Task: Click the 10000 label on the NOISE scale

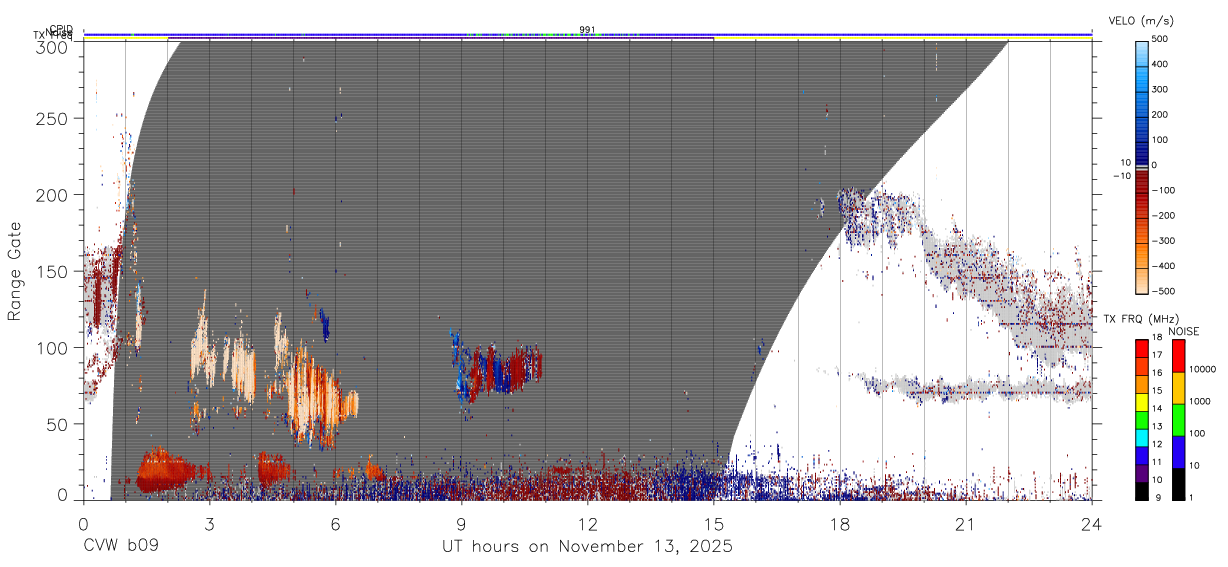Action: tap(1202, 369)
